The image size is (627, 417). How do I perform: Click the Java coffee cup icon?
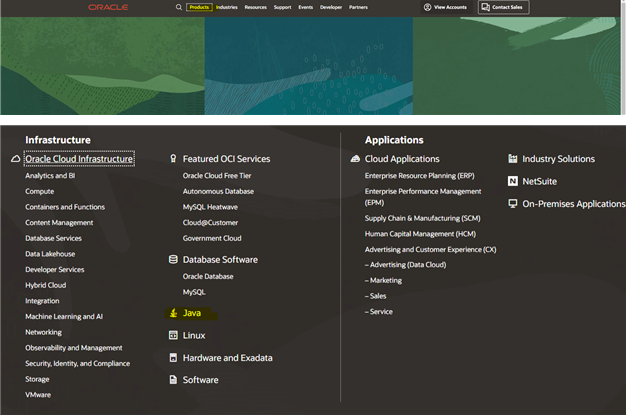tap(173, 313)
